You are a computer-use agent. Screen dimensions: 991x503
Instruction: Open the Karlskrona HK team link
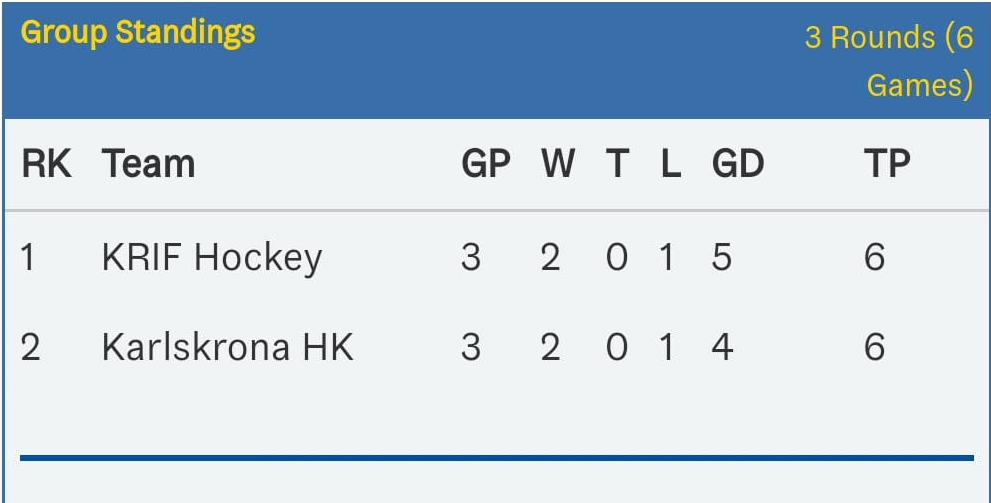coord(227,347)
